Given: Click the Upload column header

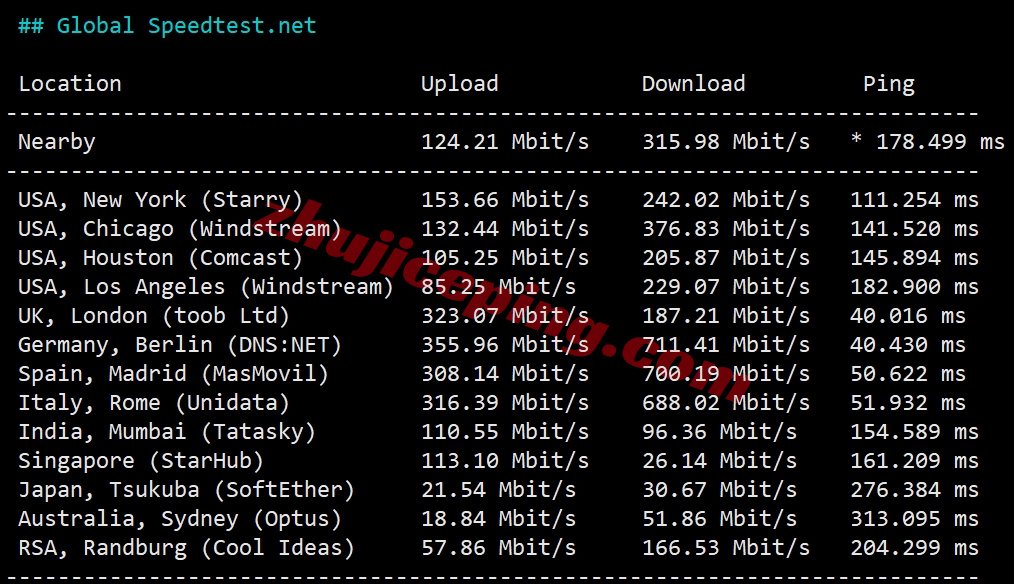Looking at the screenshot, I should tap(460, 85).
